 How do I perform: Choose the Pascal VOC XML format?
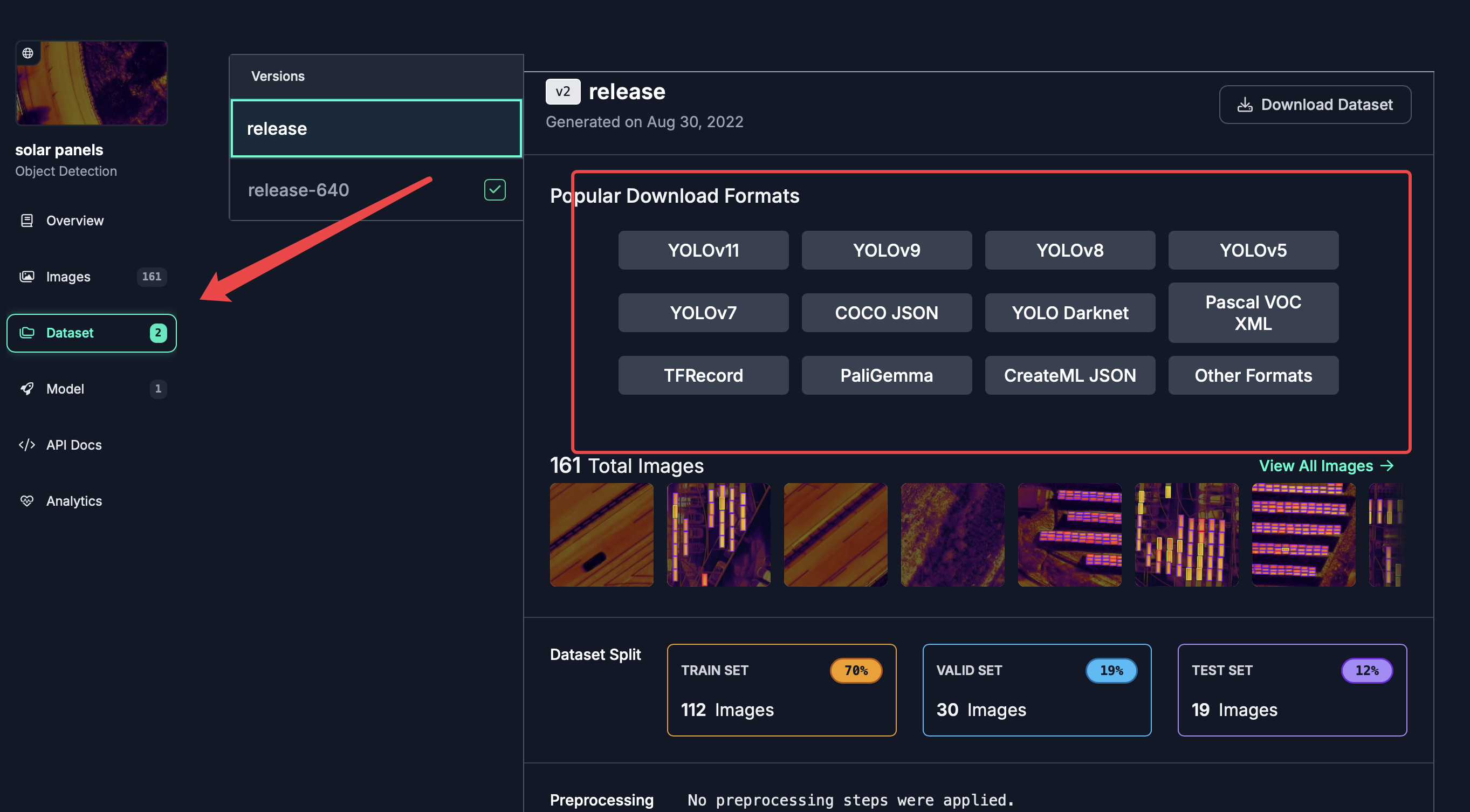coord(1253,313)
